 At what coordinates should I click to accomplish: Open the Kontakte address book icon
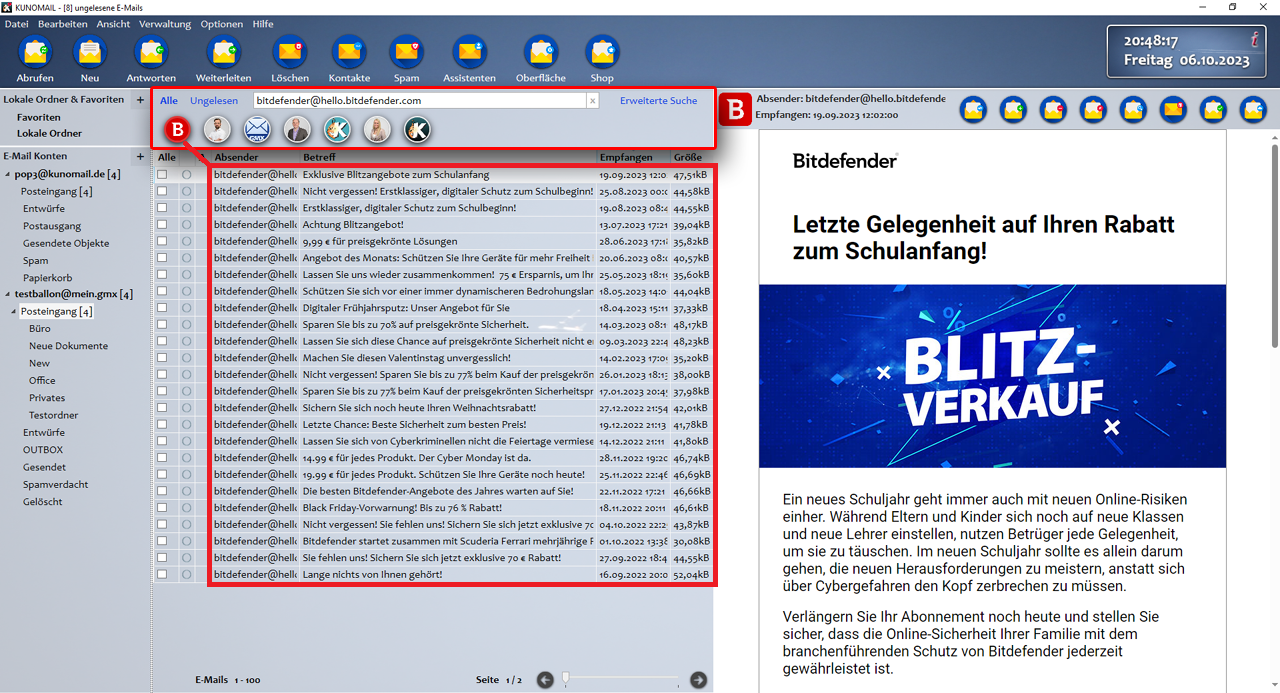point(349,51)
